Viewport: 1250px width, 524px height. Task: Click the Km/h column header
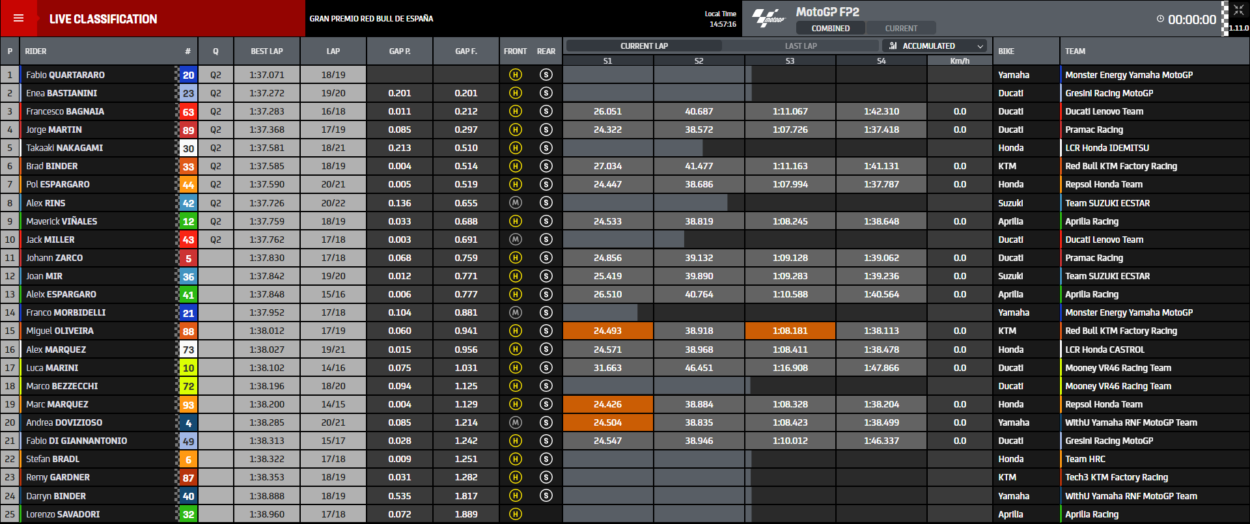pos(959,61)
